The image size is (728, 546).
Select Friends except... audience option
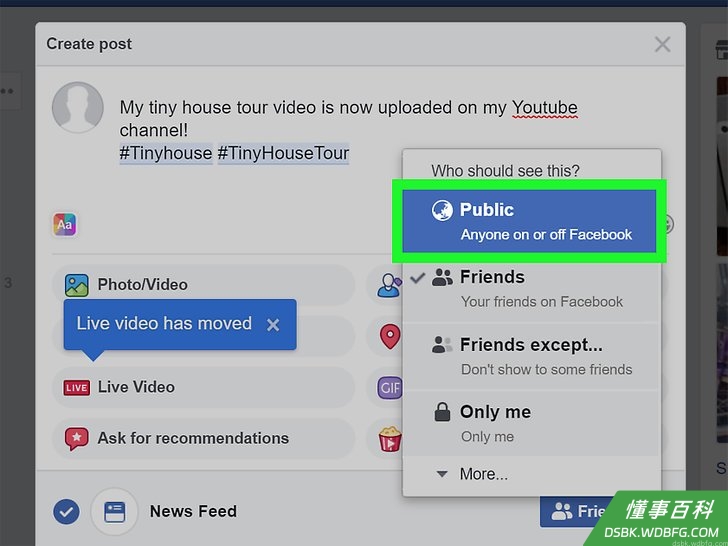532,356
